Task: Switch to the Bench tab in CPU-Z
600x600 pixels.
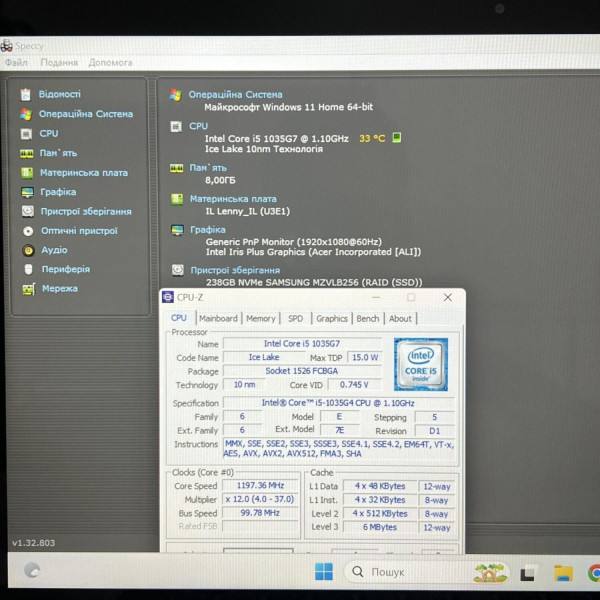Action: pyautogui.click(x=368, y=318)
